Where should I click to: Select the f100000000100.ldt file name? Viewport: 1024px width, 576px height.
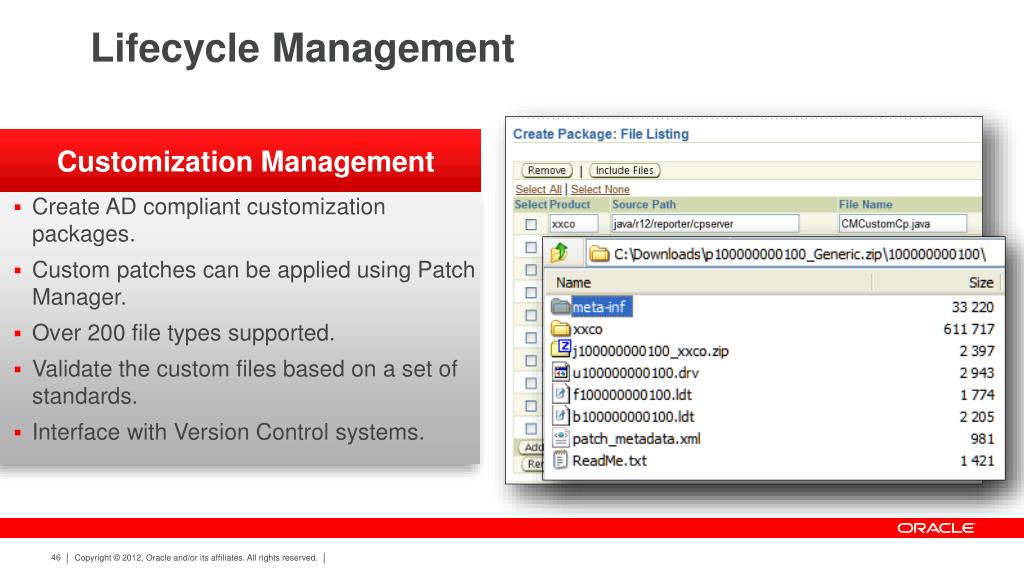coord(632,394)
